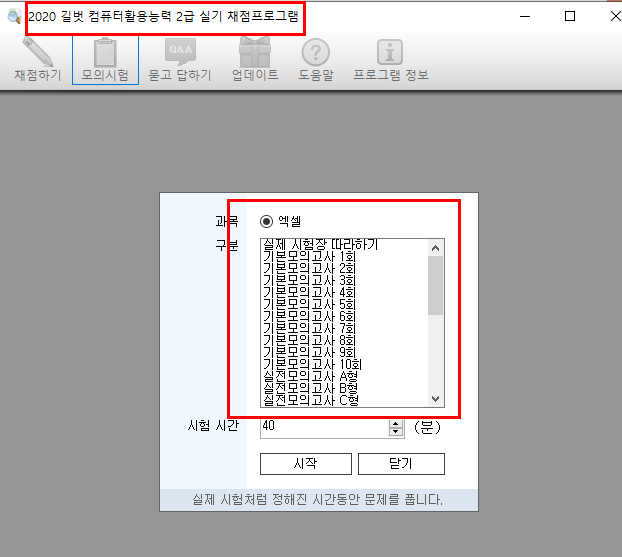Choose 기본모의고사 8회 in list

tap(309, 340)
